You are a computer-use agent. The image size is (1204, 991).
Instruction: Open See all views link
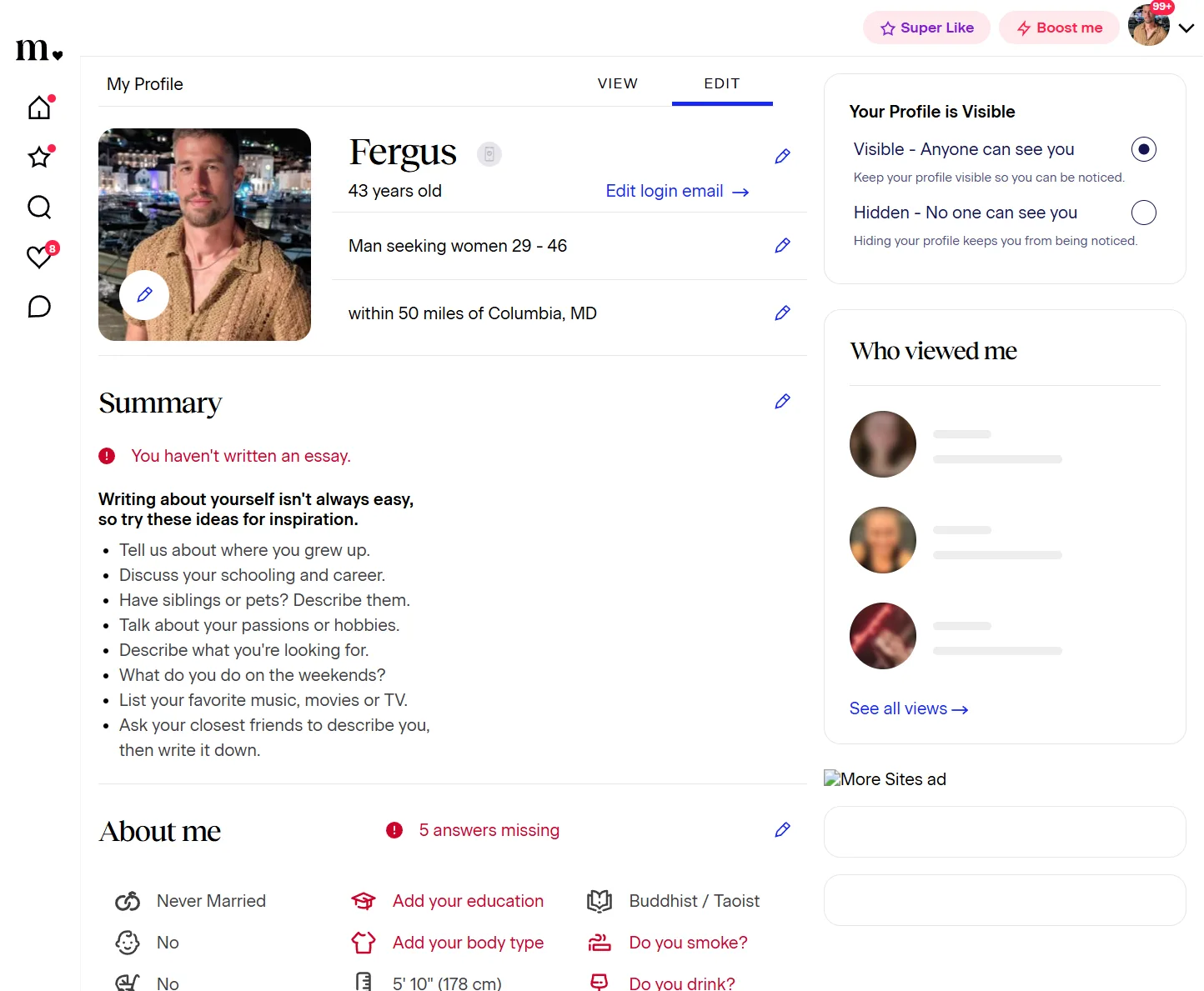(908, 708)
